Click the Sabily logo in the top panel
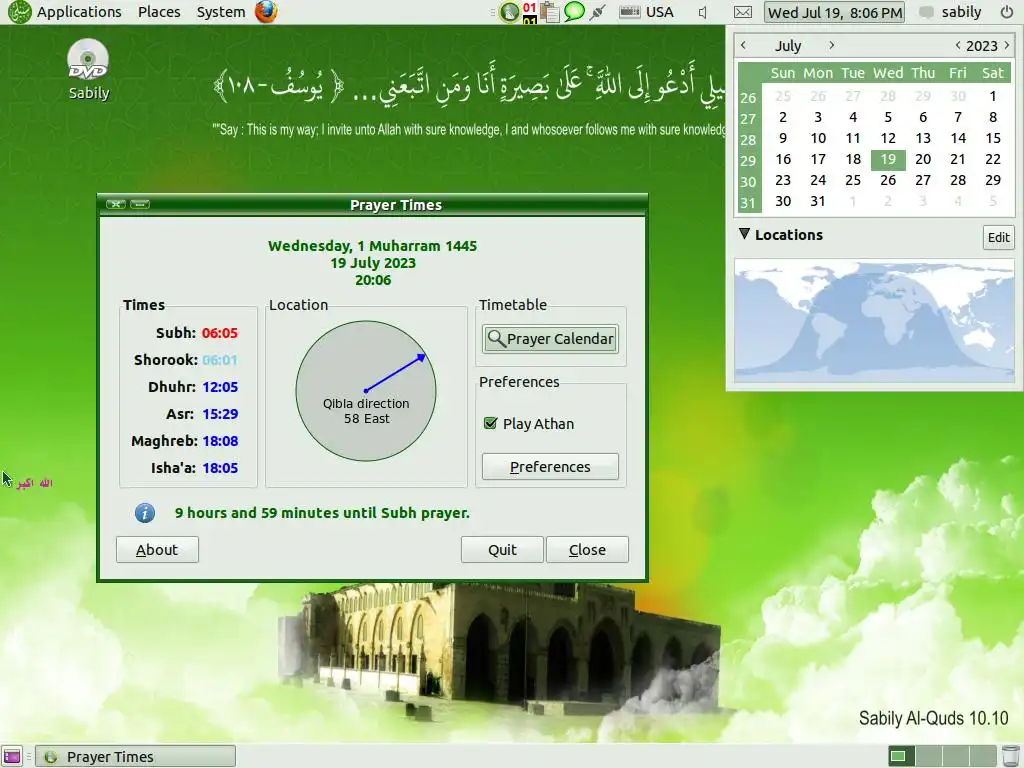 19,12
